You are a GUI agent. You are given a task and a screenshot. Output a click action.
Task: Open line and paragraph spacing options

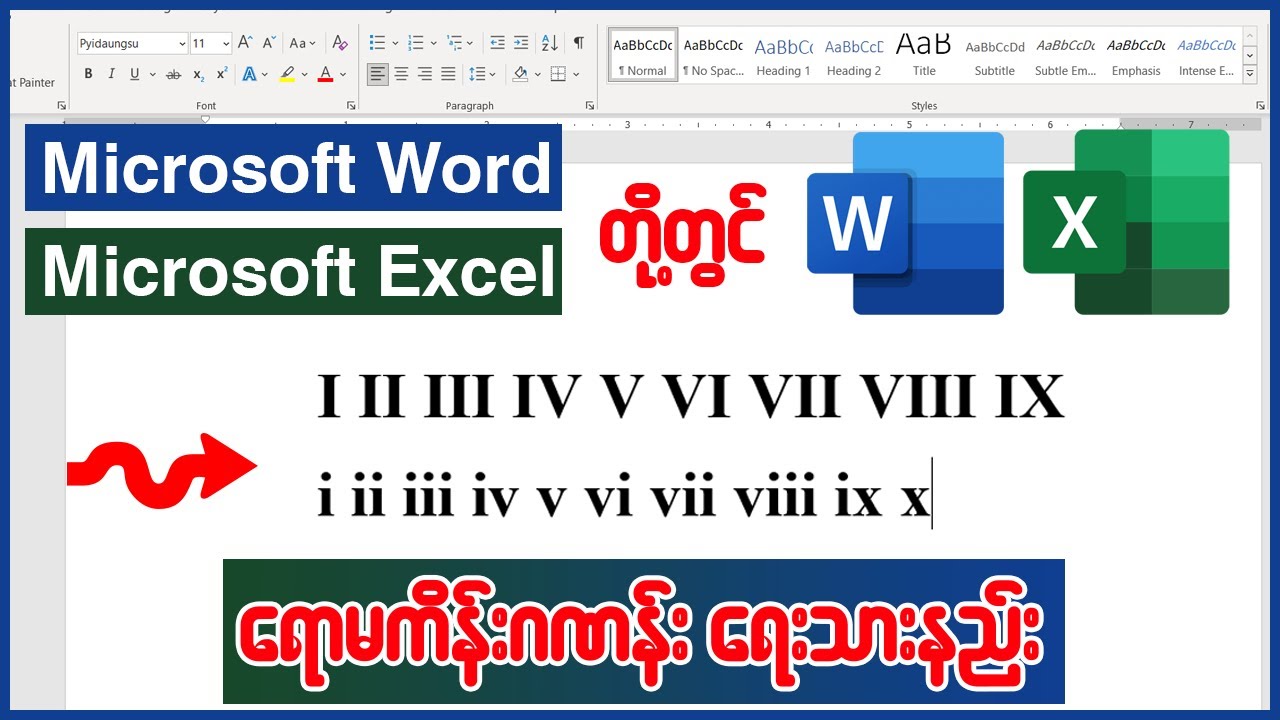pos(482,74)
